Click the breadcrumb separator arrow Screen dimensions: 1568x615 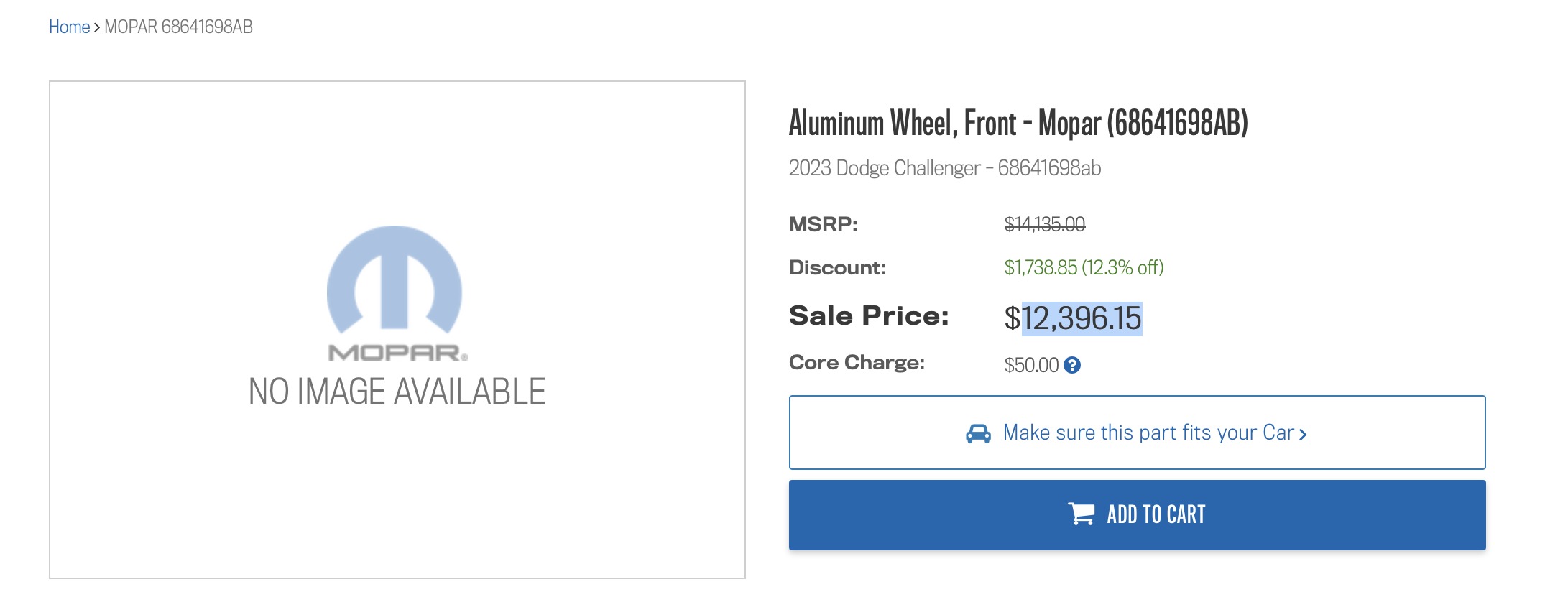pos(97,28)
